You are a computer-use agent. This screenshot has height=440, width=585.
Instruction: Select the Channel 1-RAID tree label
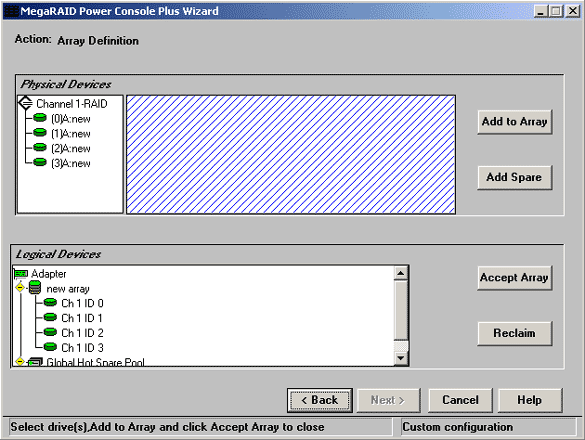coord(72,103)
